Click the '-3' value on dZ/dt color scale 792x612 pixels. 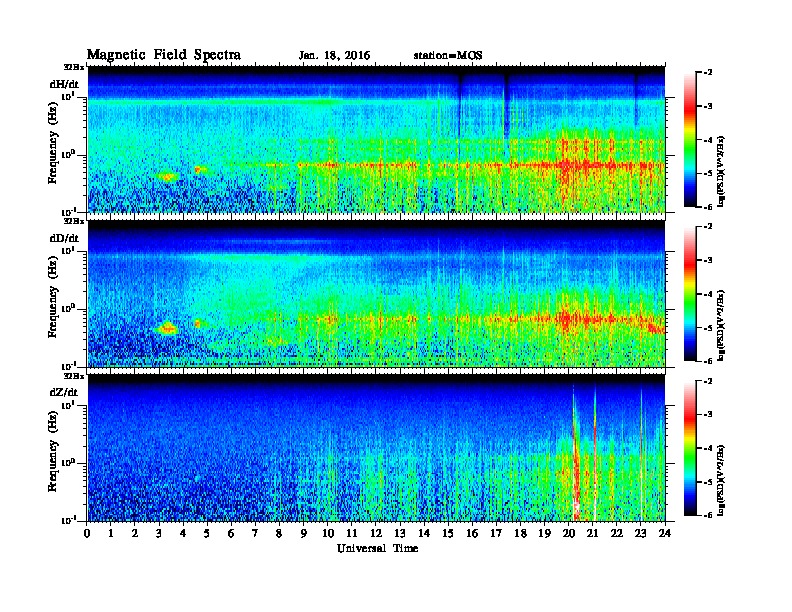coord(708,415)
